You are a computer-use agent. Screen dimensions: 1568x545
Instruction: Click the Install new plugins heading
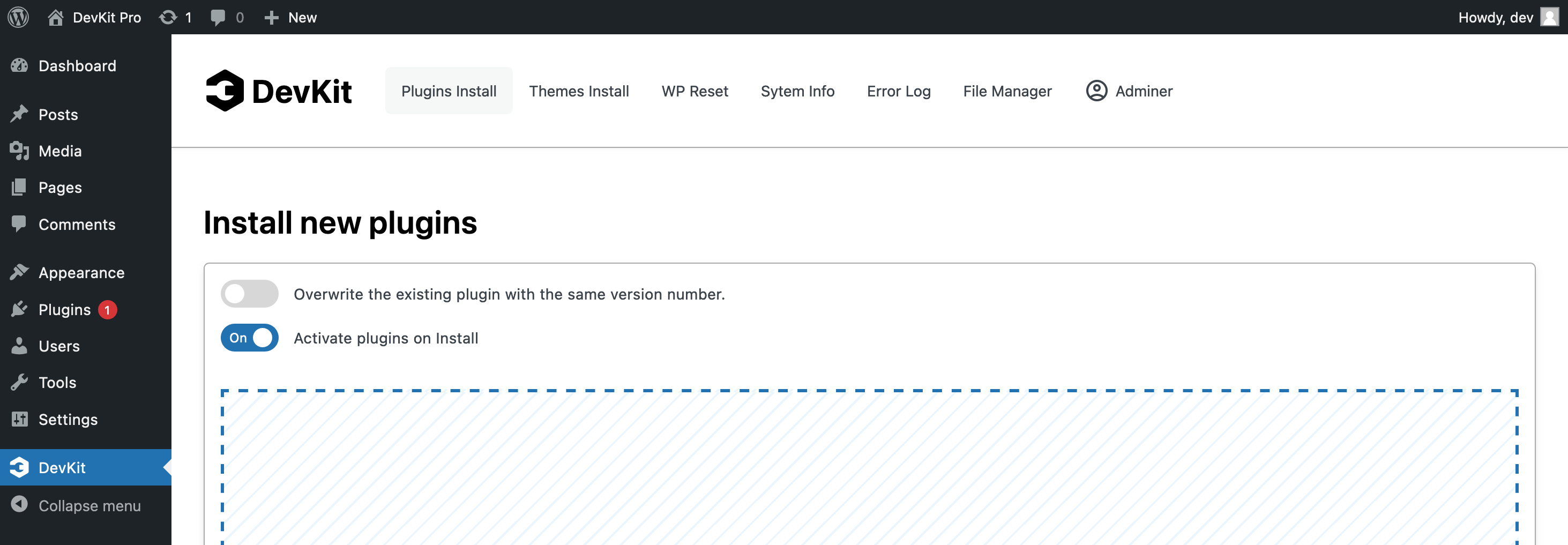(340, 222)
